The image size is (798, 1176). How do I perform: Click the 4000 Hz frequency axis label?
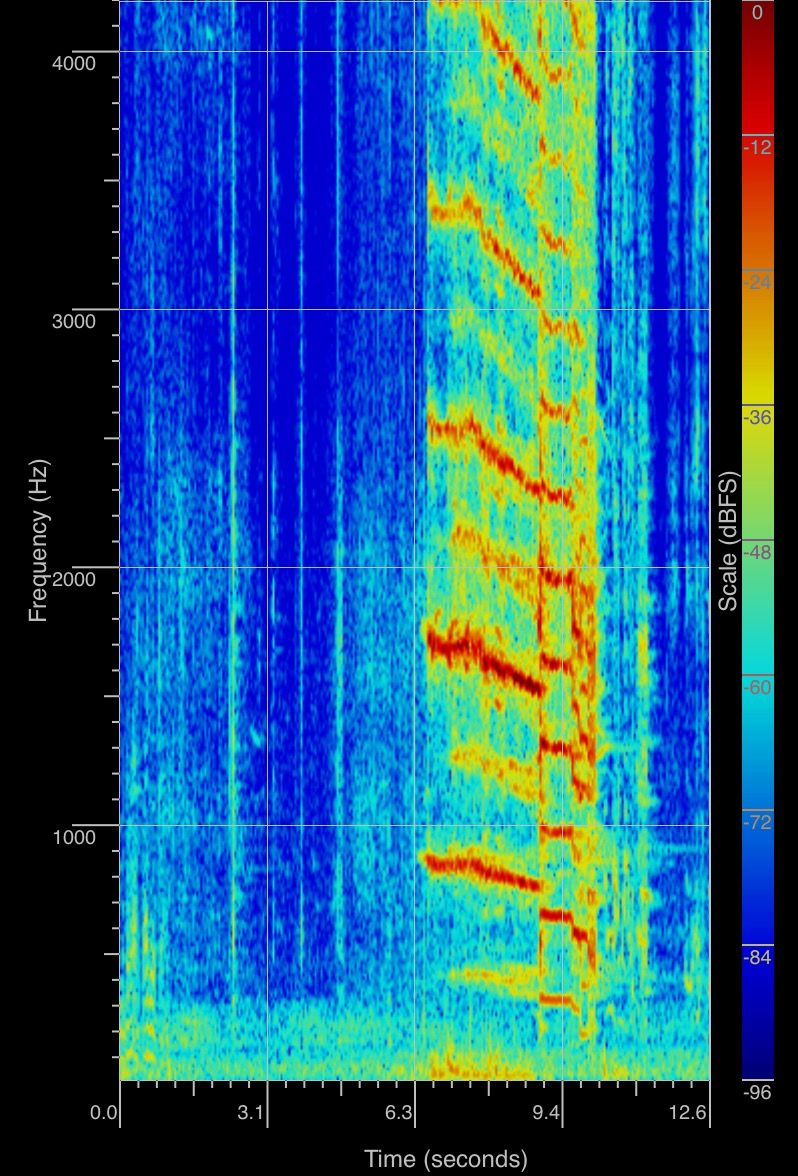[x=73, y=63]
